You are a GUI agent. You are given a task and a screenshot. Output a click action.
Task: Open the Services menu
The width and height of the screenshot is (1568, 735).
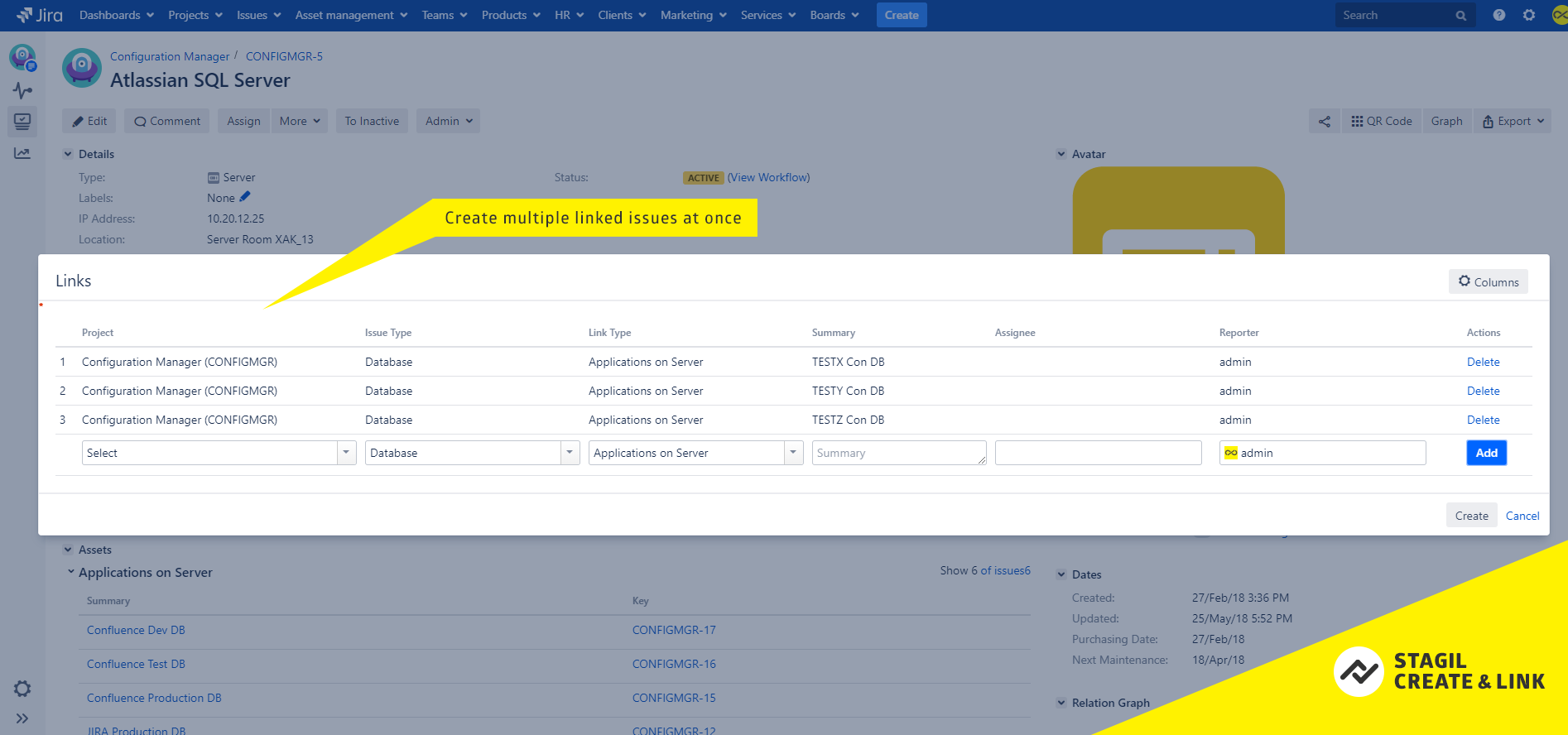pyautogui.click(x=768, y=15)
